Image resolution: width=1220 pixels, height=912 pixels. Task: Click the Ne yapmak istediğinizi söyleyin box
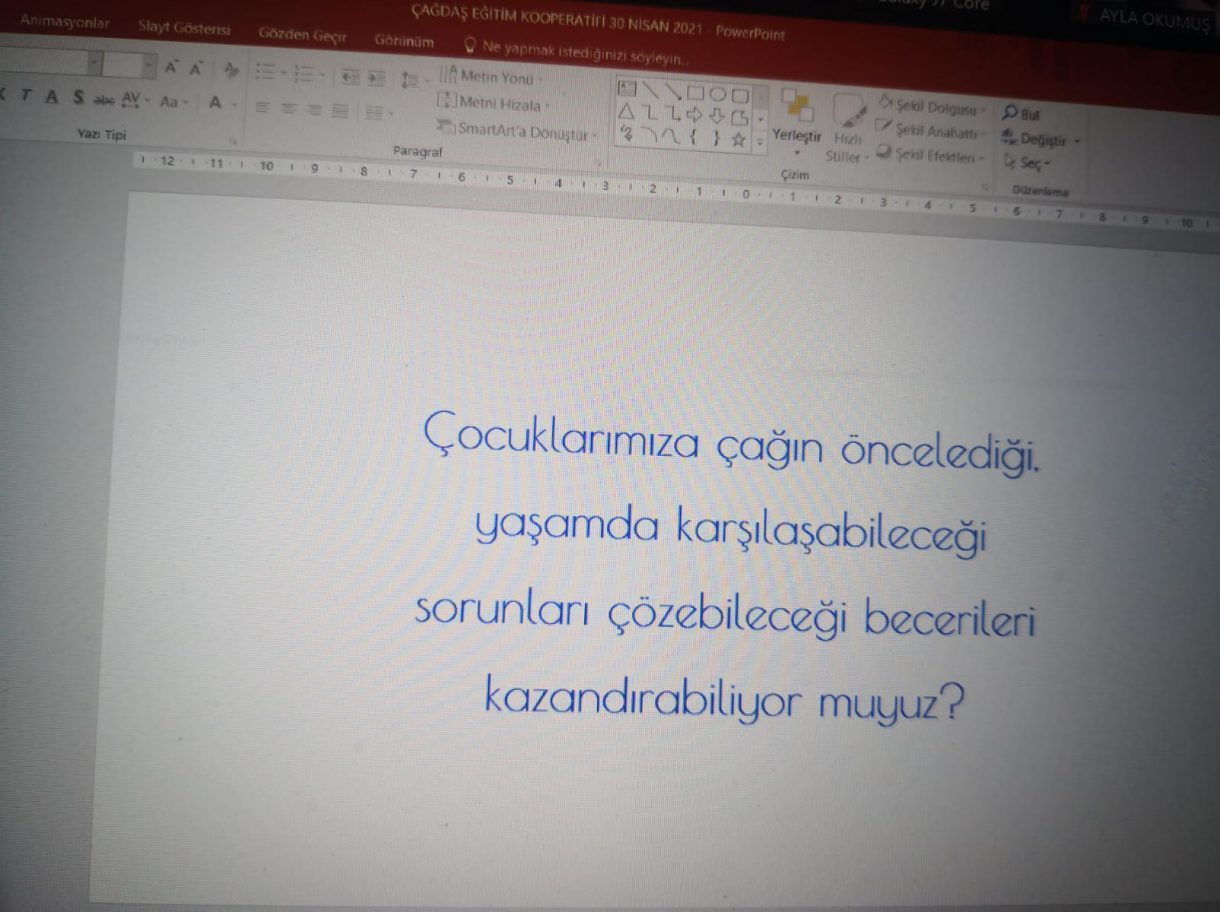(x=576, y=51)
